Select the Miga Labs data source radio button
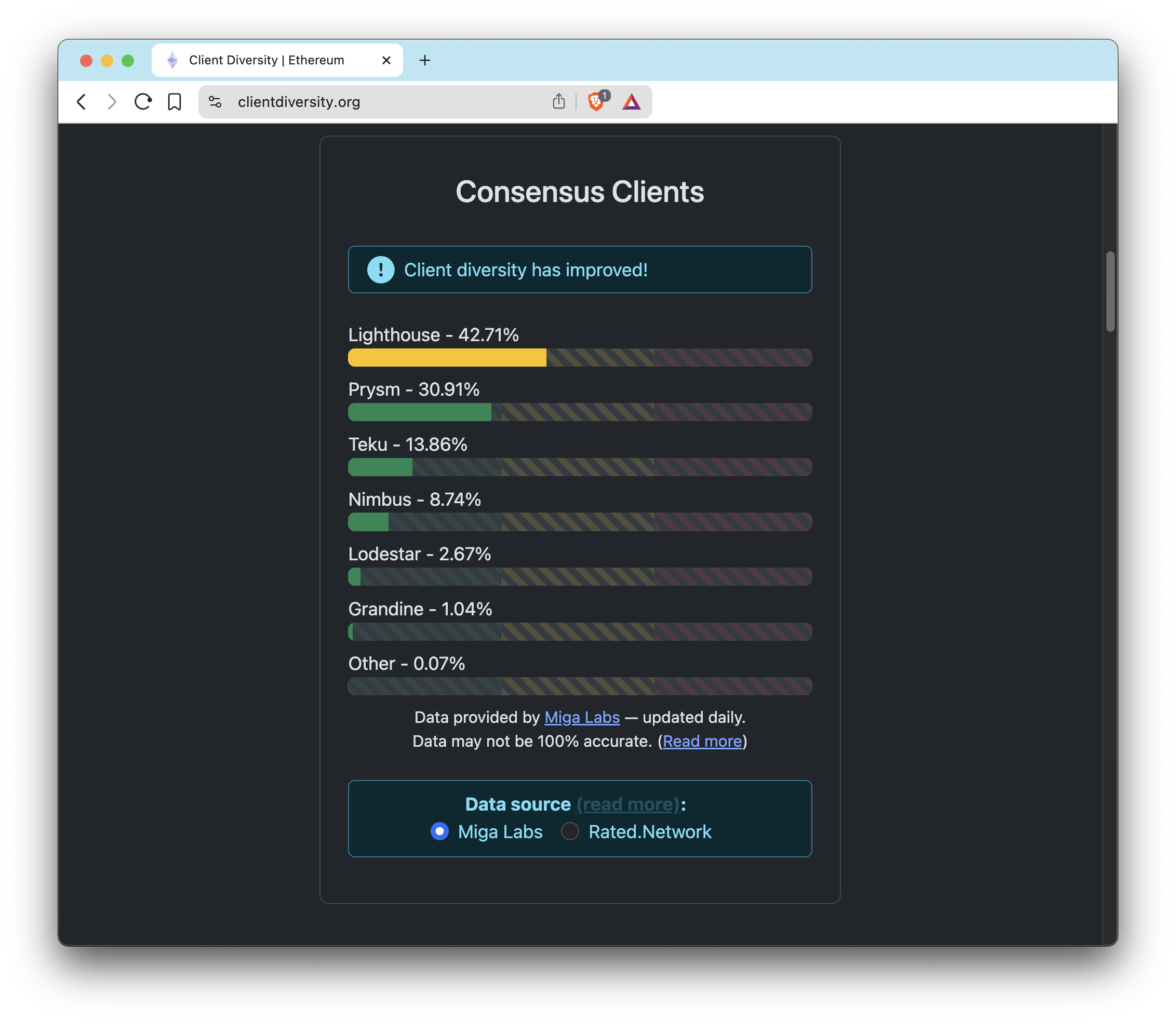This screenshot has width=1176, height=1023. pyautogui.click(x=438, y=832)
